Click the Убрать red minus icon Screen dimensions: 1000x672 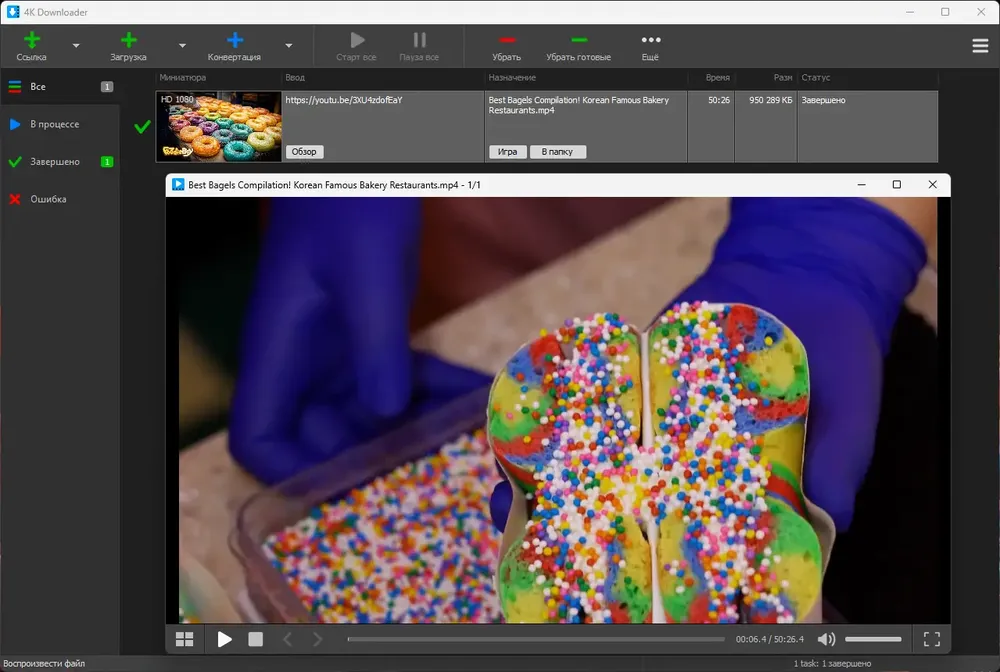pyautogui.click(x=507, y=40)
